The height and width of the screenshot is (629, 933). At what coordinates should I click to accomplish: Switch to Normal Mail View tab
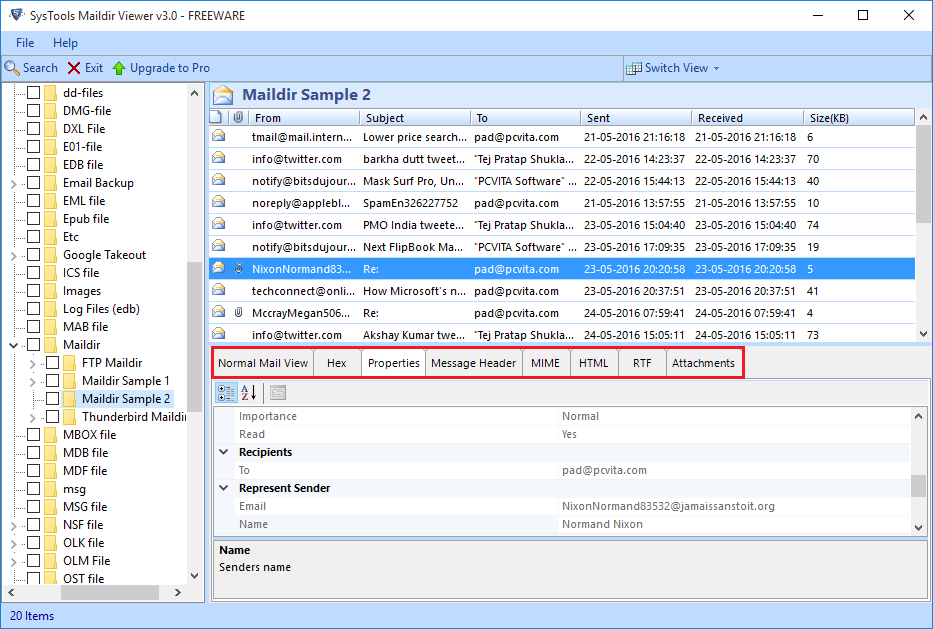coord(263,363)
